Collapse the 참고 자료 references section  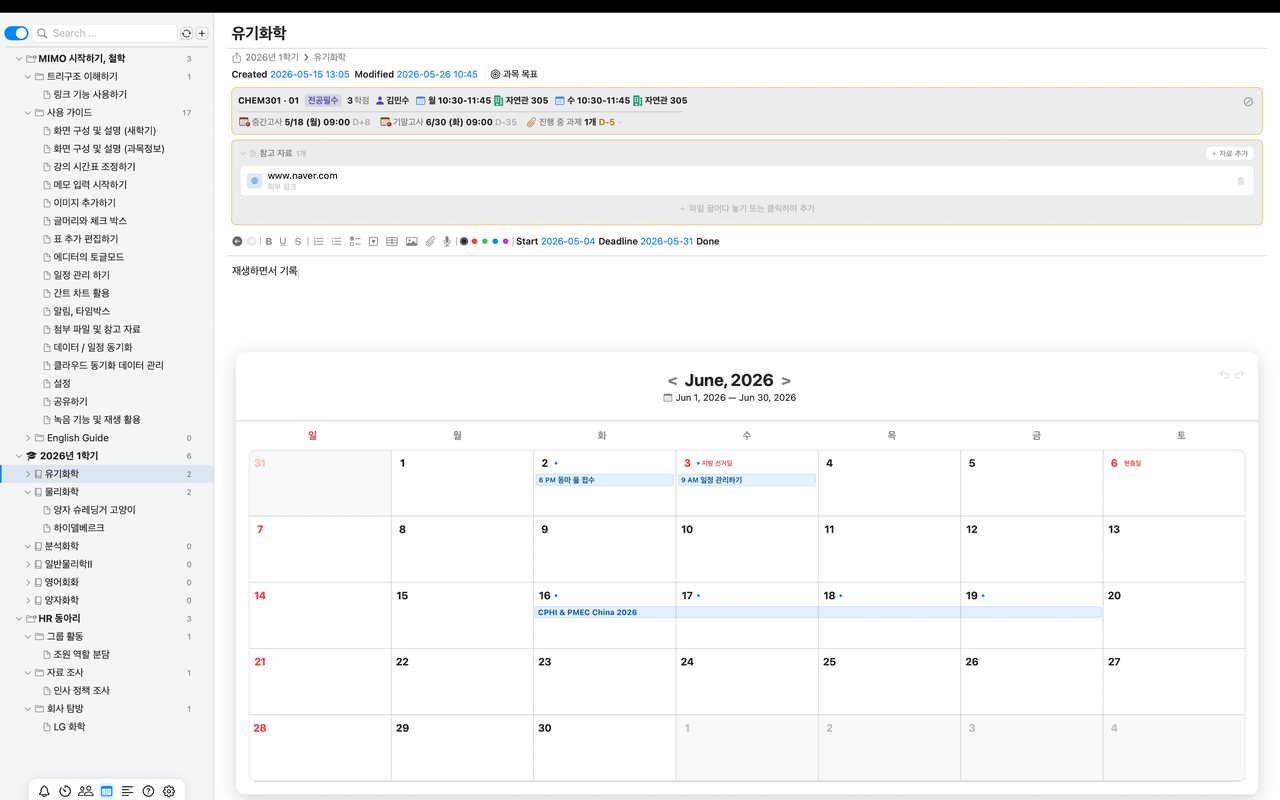pos(242,153)
